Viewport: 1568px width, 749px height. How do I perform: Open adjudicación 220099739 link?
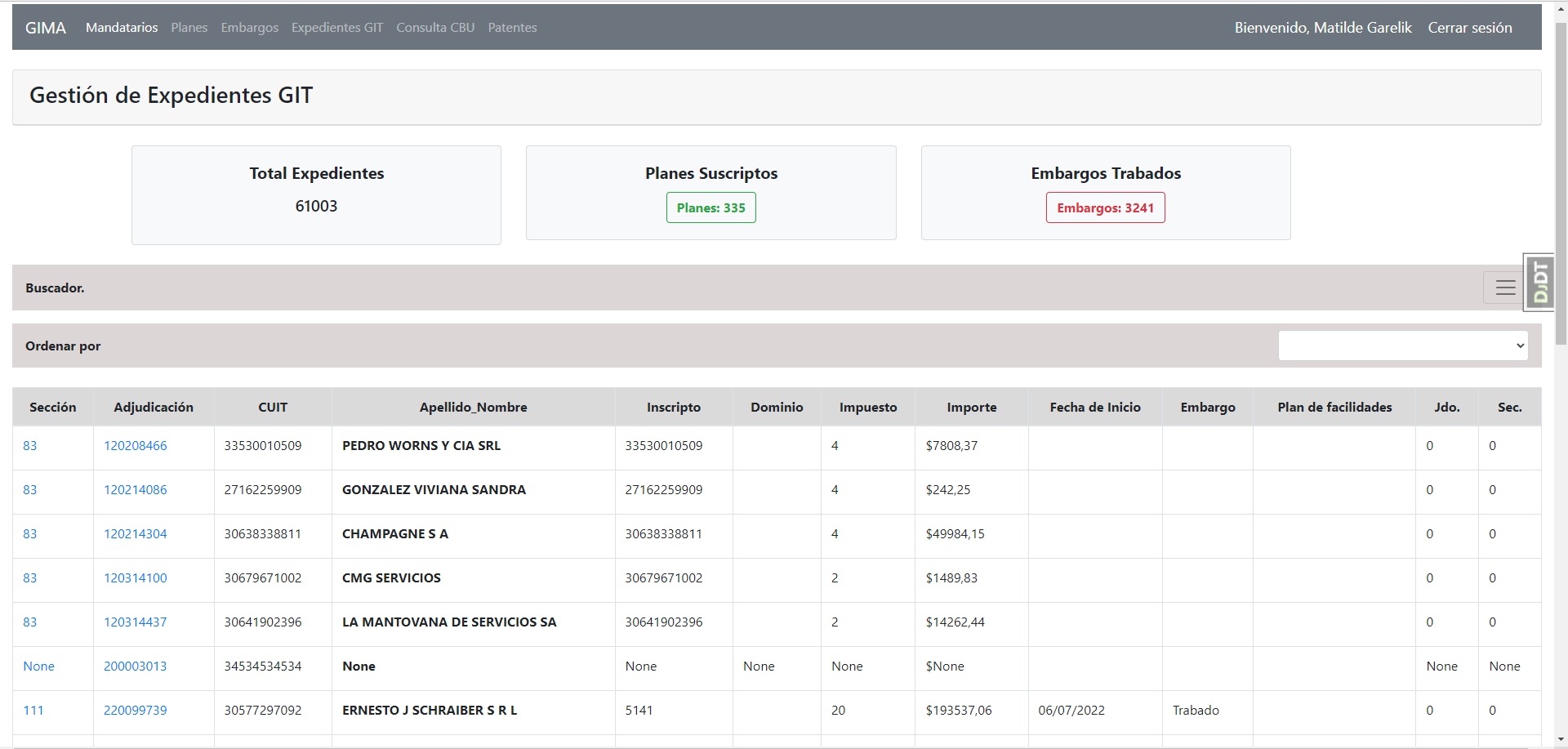pos(136,711)
